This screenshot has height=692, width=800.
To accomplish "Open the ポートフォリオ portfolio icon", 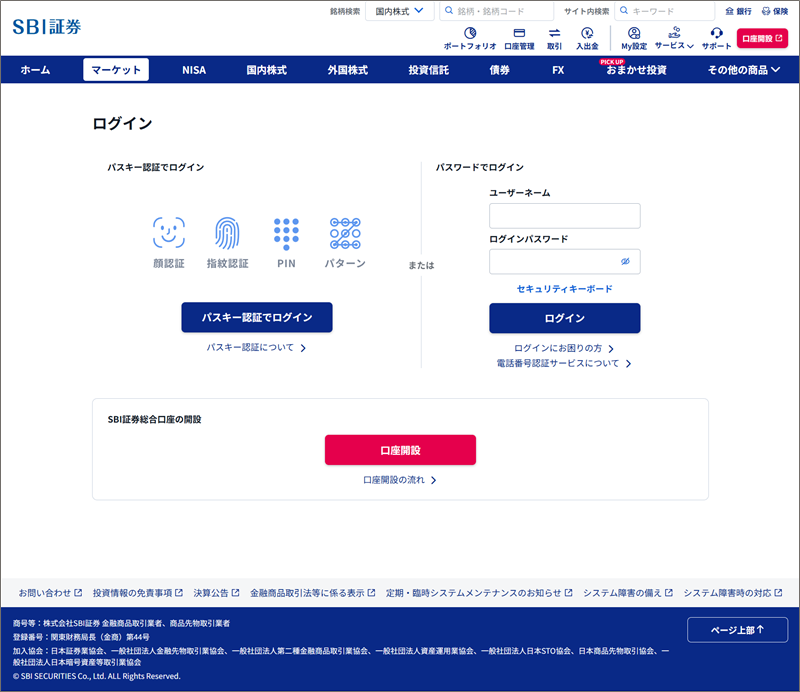I will 470,34.
